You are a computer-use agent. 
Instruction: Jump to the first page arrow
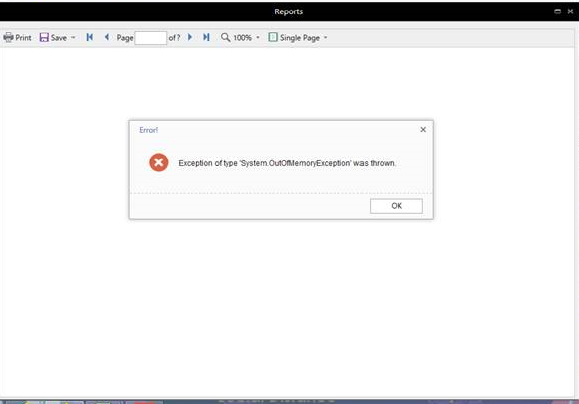[x=89, y=37]
